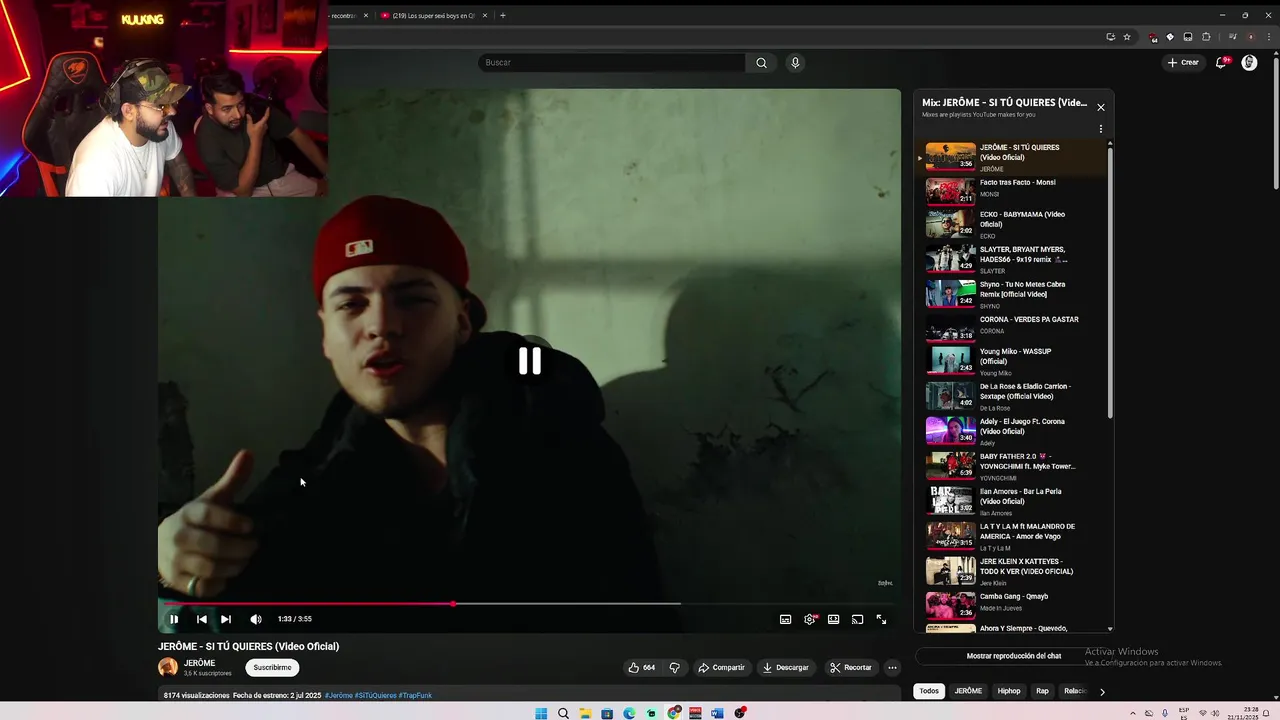This screenshot has height=720, width=1280.
Task: Open the YouTube account avatar menu
Action: (x=1249, y=62)
